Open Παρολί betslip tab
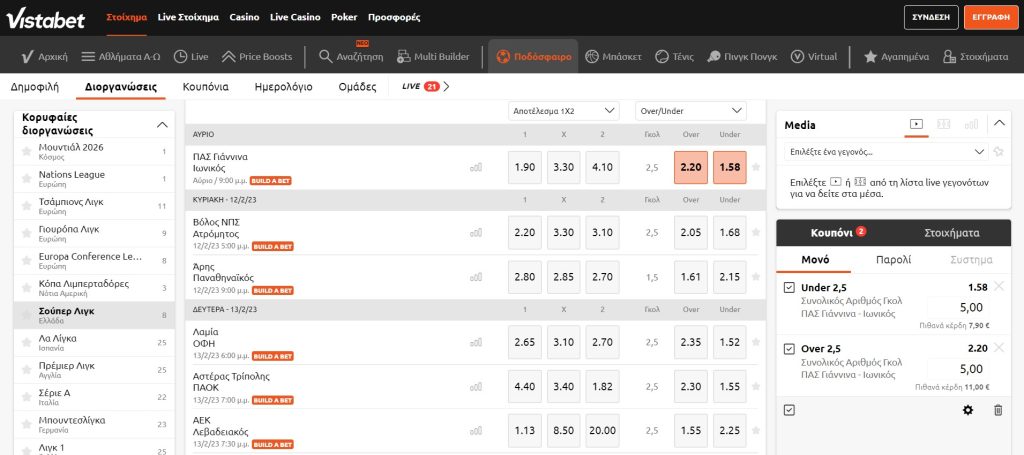 (x=893, y=260)
